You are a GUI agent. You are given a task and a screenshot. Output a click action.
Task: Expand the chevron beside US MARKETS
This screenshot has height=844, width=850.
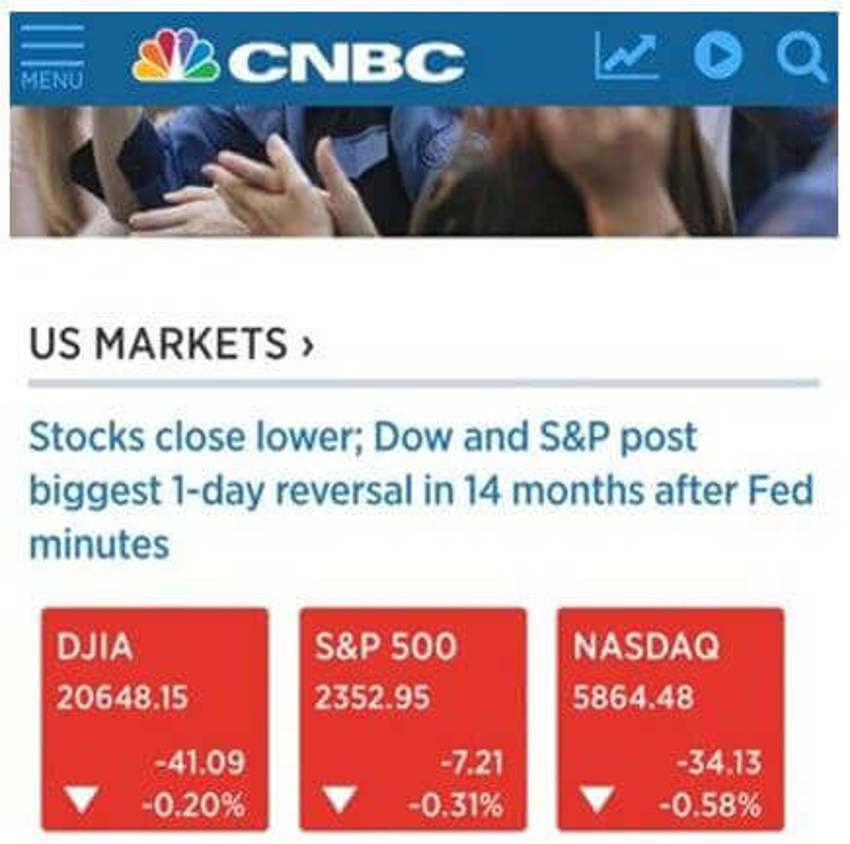307,345
